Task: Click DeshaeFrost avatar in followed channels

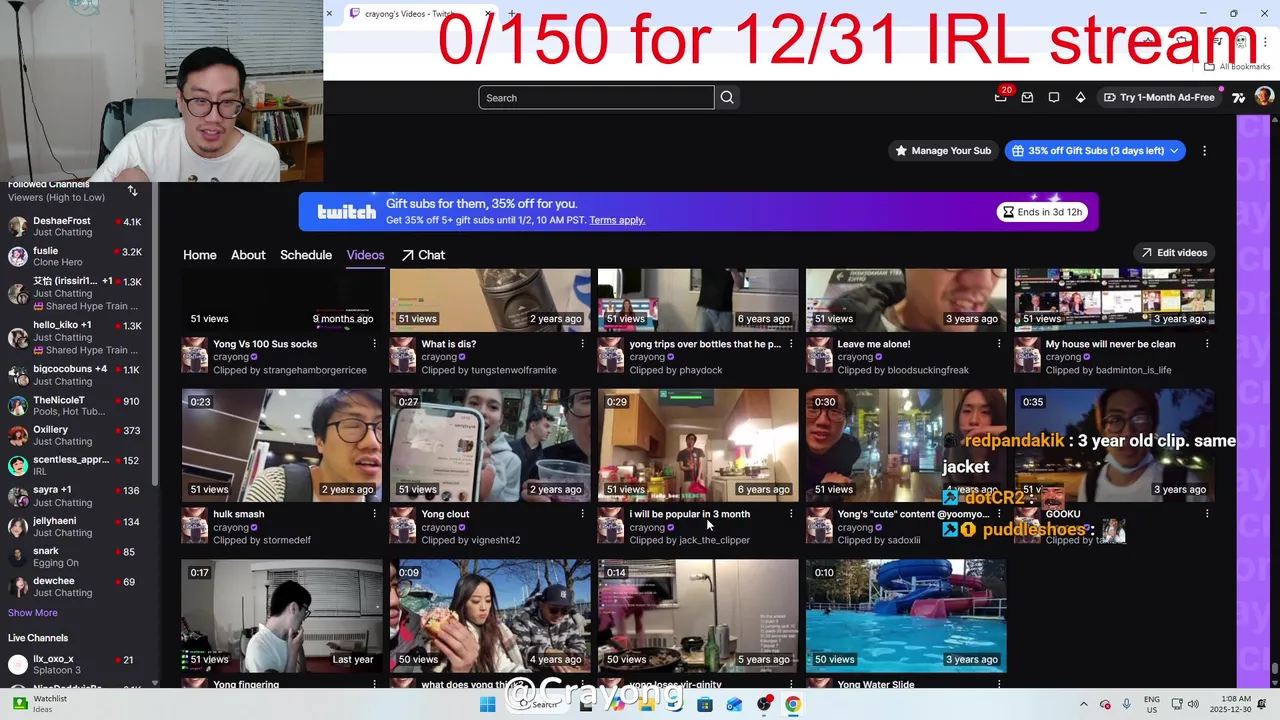Action: [17, 226]
